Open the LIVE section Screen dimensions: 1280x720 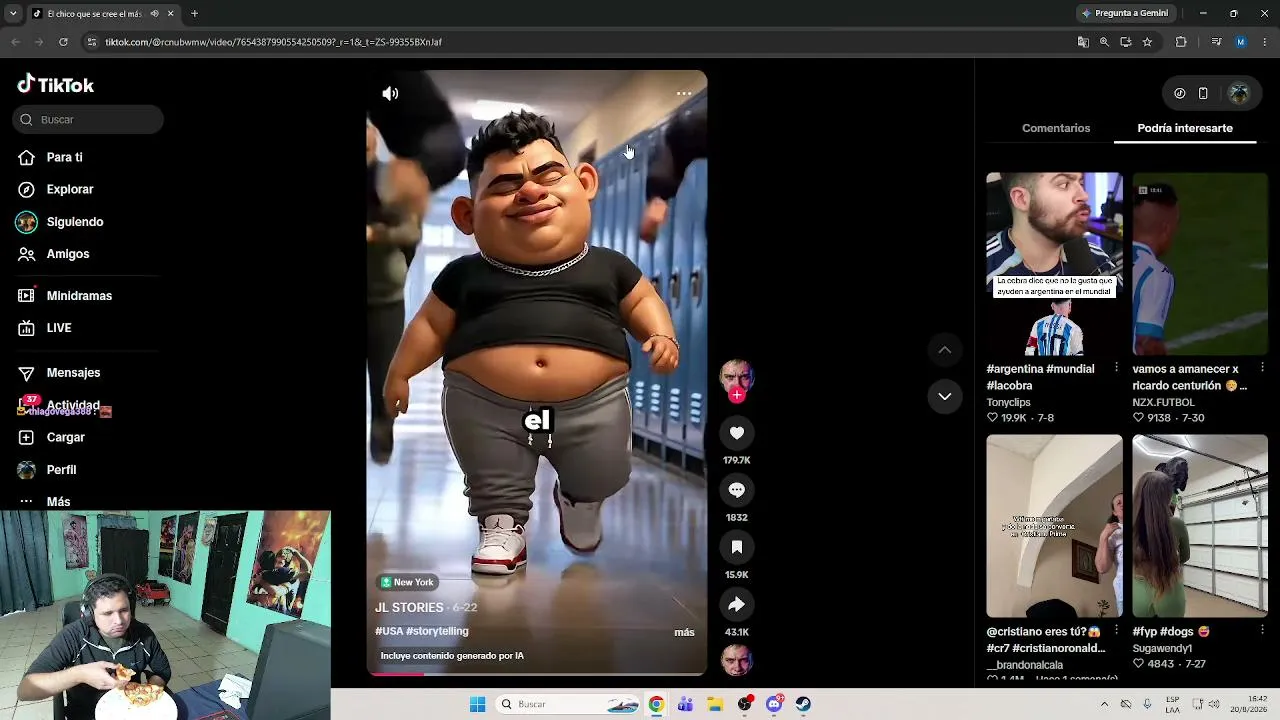58,328
